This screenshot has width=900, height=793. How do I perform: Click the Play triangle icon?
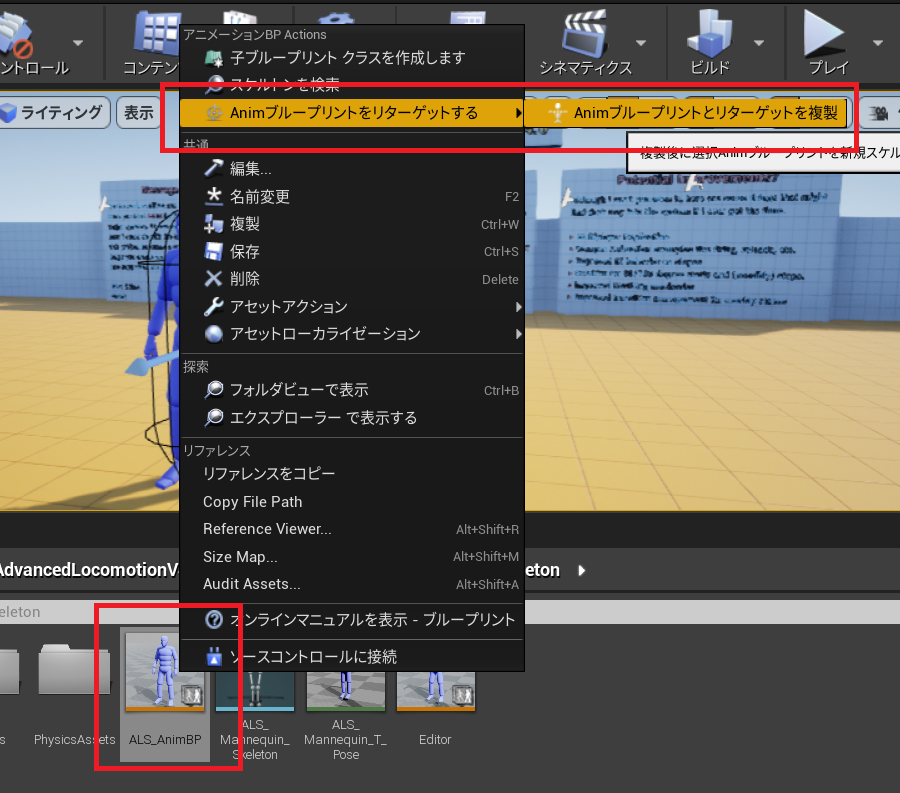pyautogui.click(x=824, y=32)
